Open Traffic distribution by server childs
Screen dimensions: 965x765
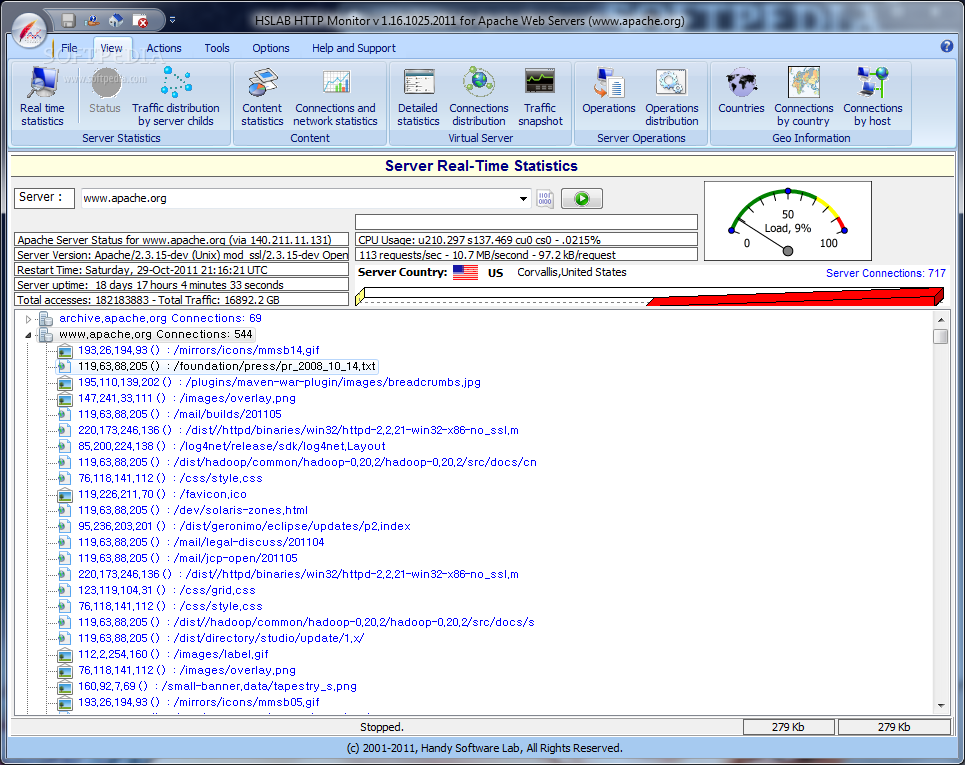click(x=176, y=97)
